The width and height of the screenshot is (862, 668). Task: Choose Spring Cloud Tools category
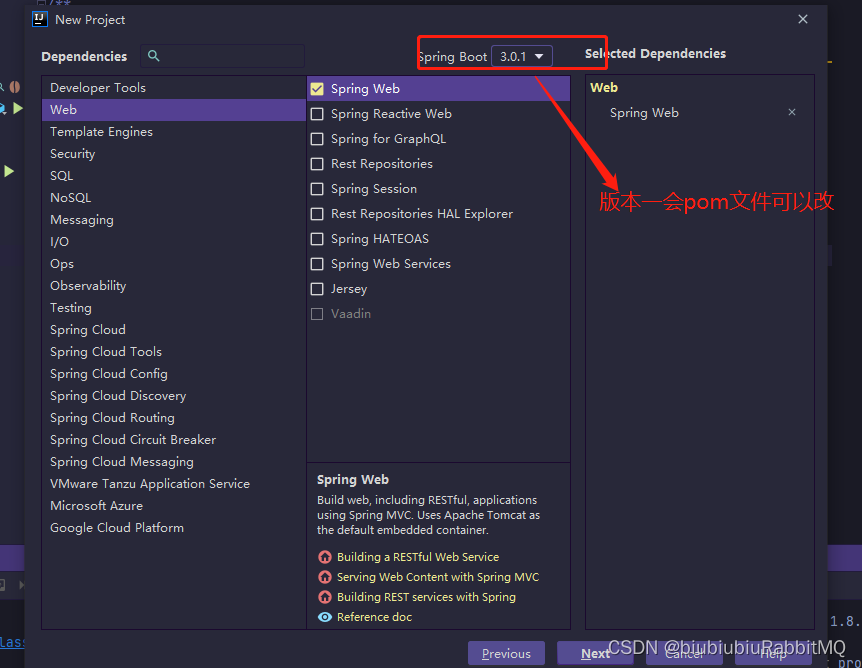pyautogui.click(x=174, y=351)
